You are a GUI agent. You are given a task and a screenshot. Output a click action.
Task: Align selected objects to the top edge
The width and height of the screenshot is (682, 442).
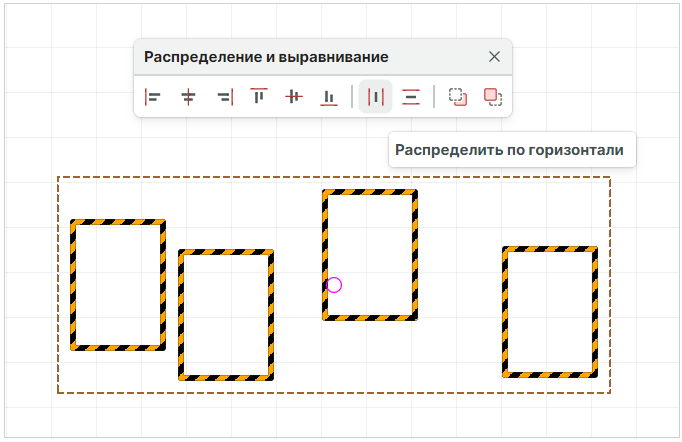[259, 97]
